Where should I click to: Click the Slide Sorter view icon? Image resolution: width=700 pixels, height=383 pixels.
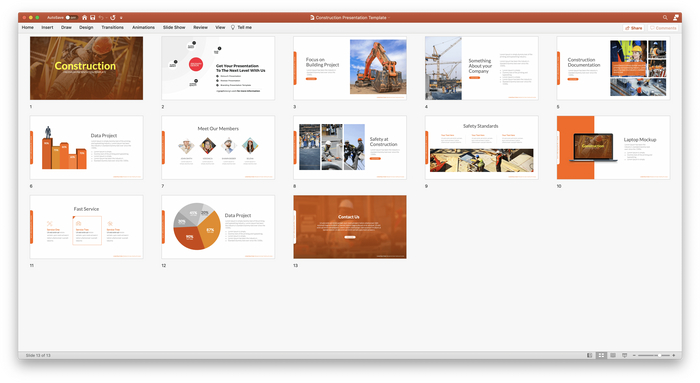pos(601,355)
